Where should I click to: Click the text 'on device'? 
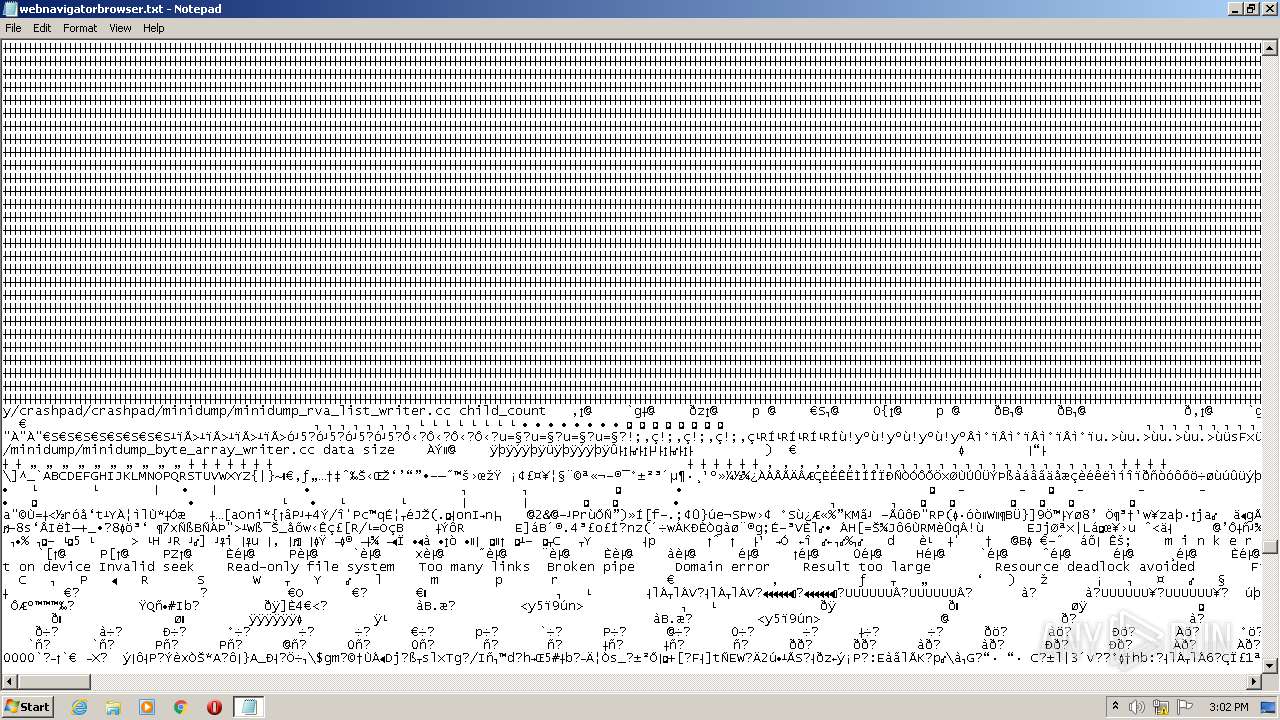[55, 566]
